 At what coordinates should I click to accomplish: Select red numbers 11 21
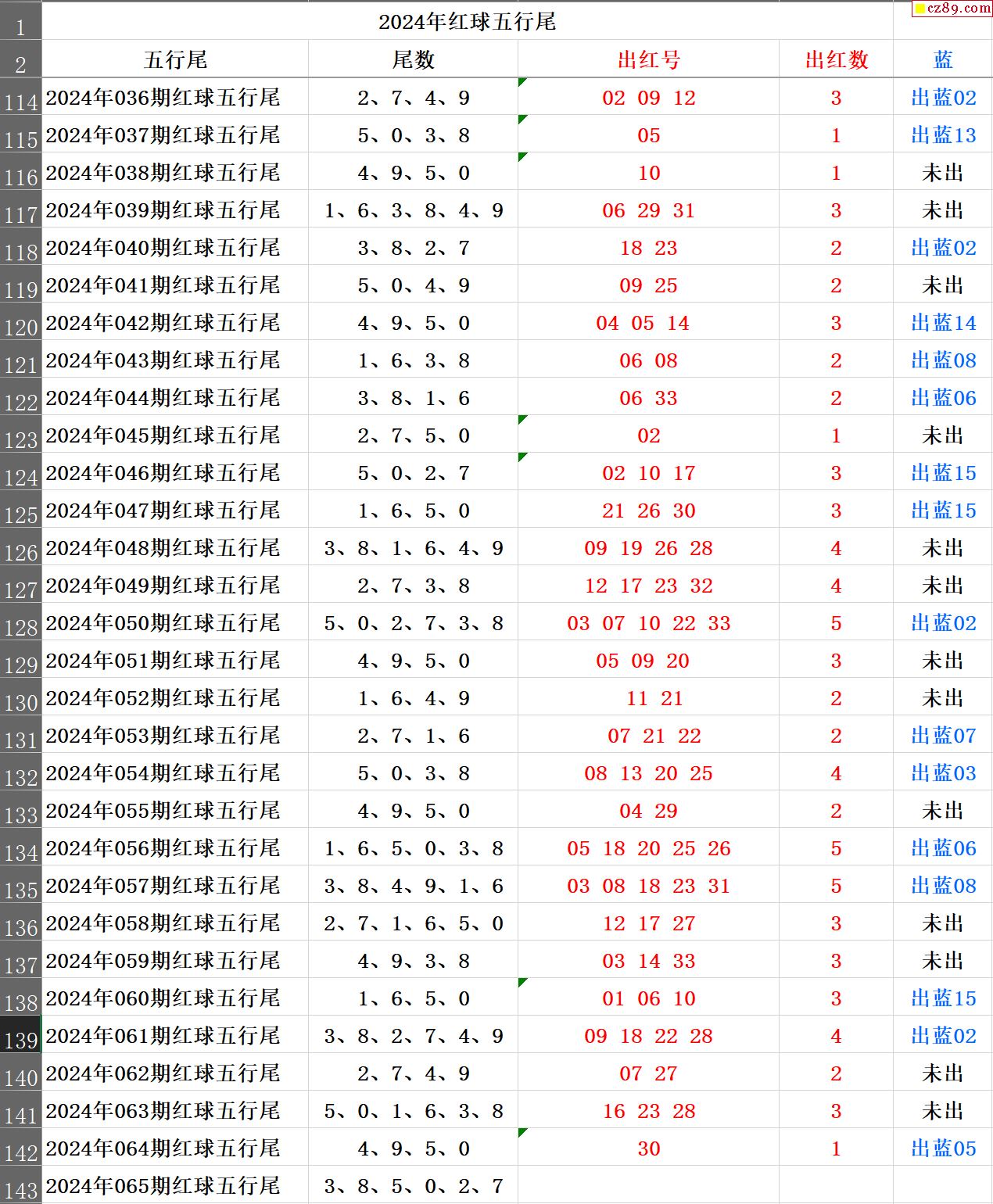pyautogui.click(x=648, y=697)
